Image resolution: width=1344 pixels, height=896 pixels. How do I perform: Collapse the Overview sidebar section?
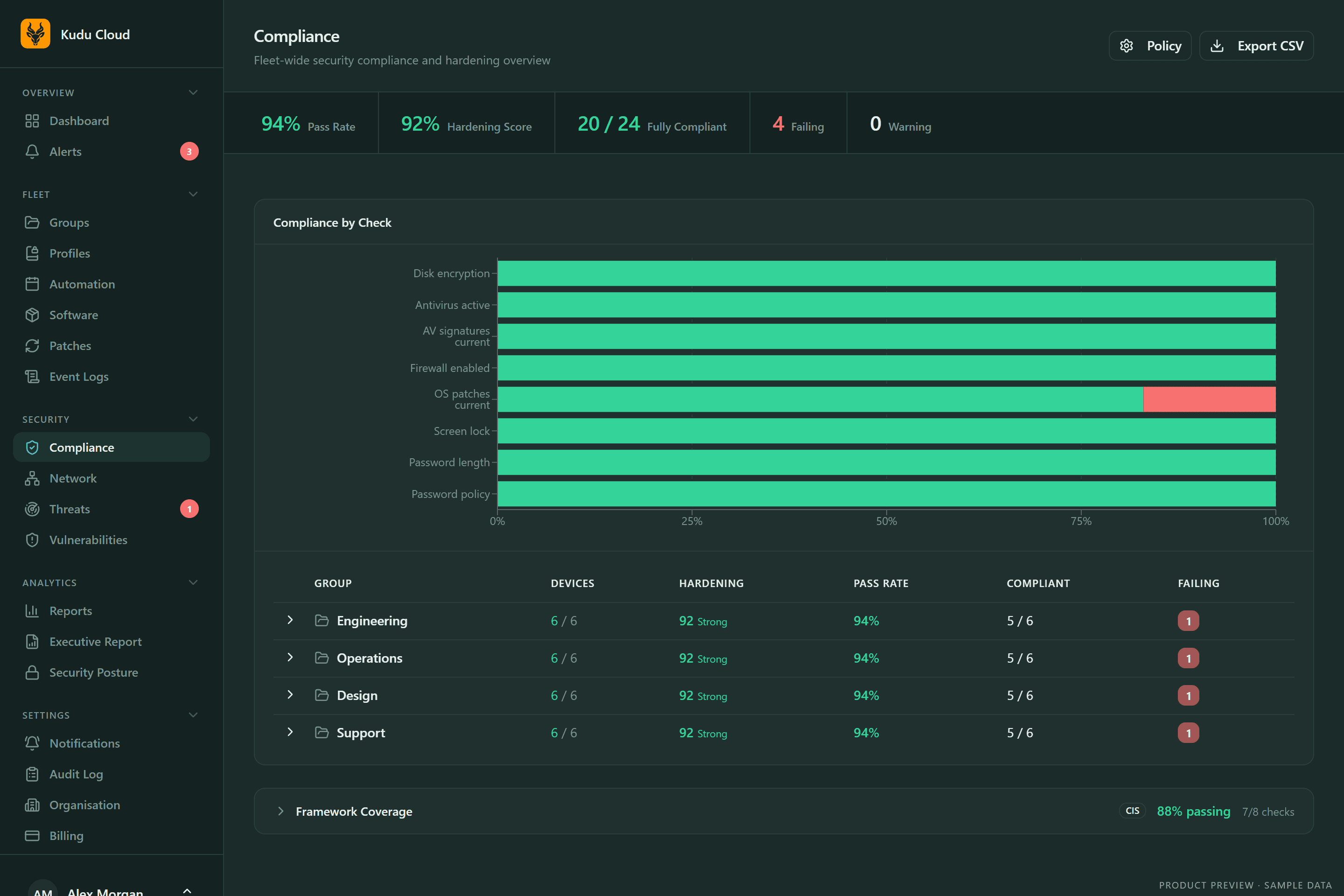[x=193, y=92]
